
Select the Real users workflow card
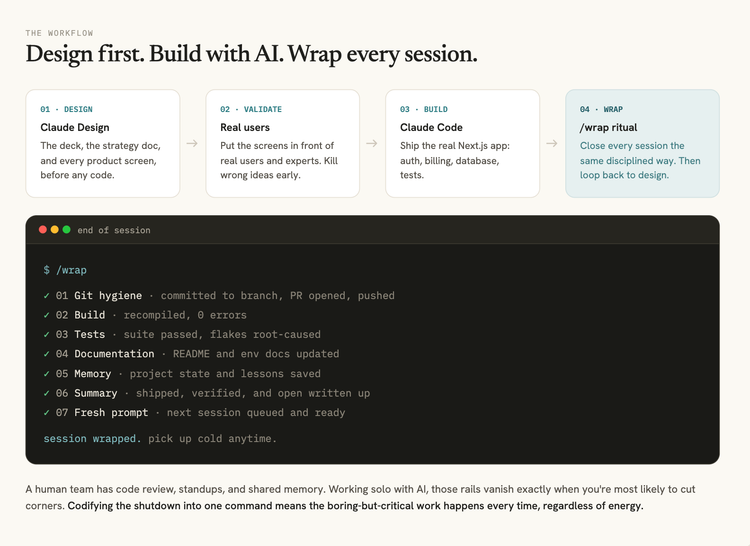tap(283, 143)
